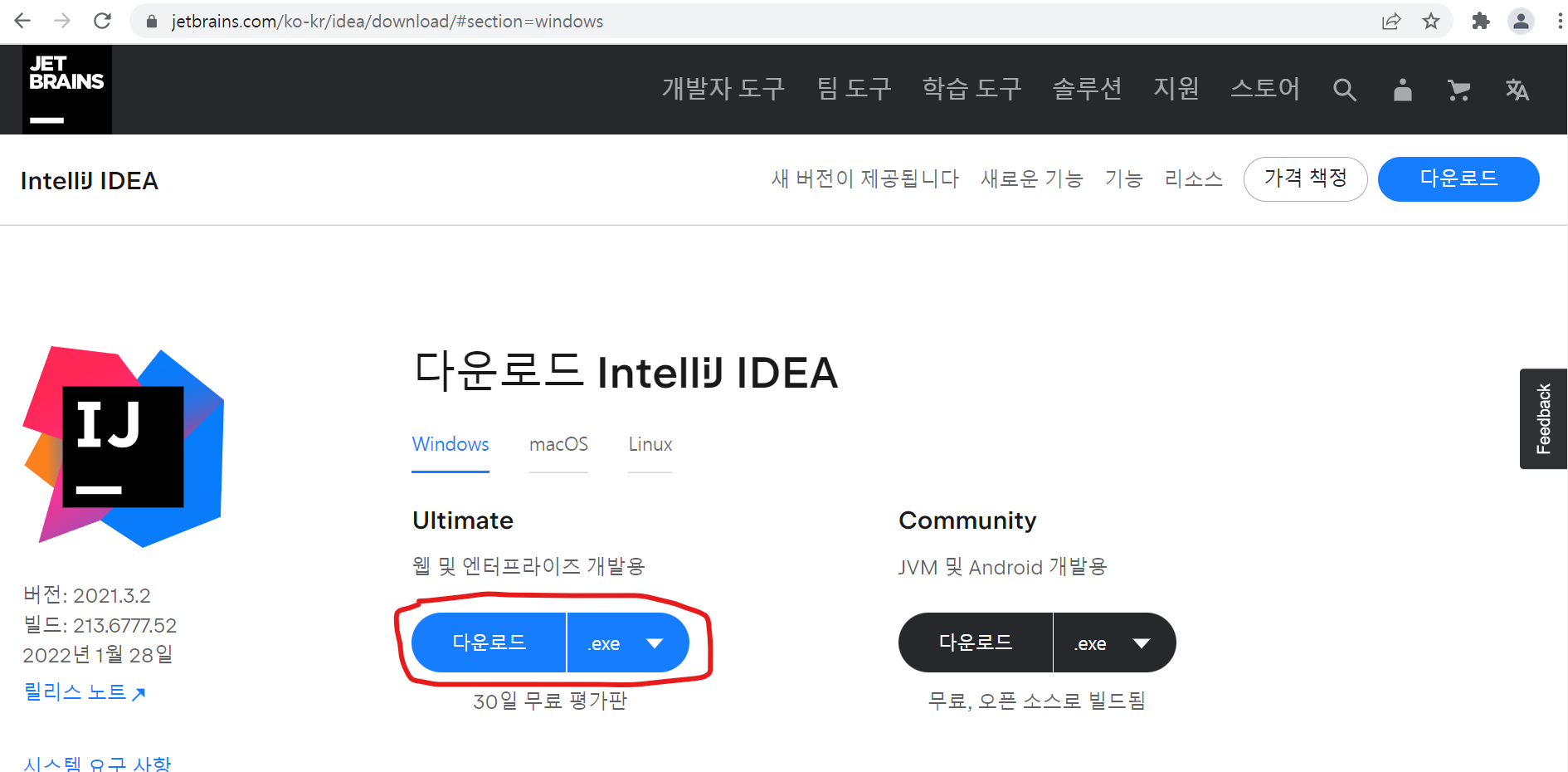The image size is (1568, 772).
Task: Open 개발자 도구 menu
Action: point(723,89)
